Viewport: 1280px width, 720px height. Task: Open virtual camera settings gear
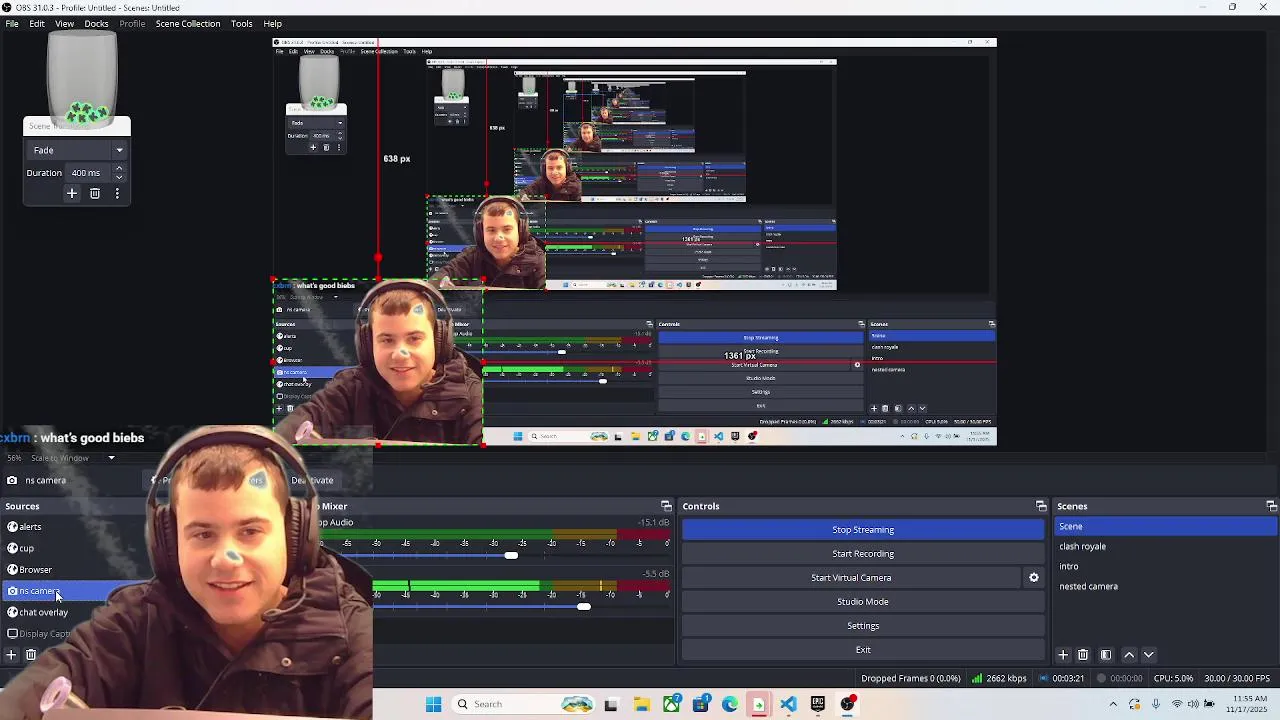(1034, 577)
